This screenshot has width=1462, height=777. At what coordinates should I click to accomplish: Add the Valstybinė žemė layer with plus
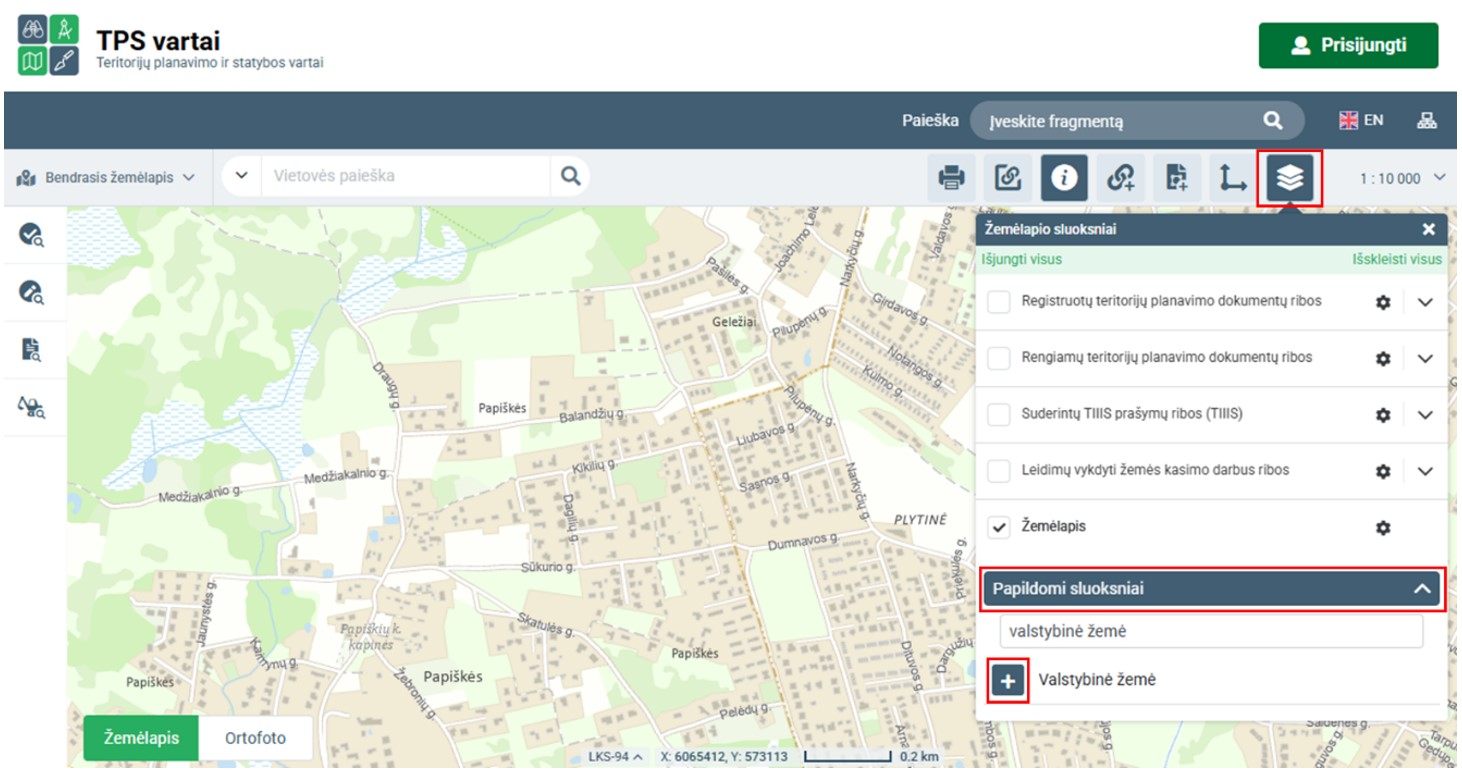pyautogui.click(x=1008, y=681)
